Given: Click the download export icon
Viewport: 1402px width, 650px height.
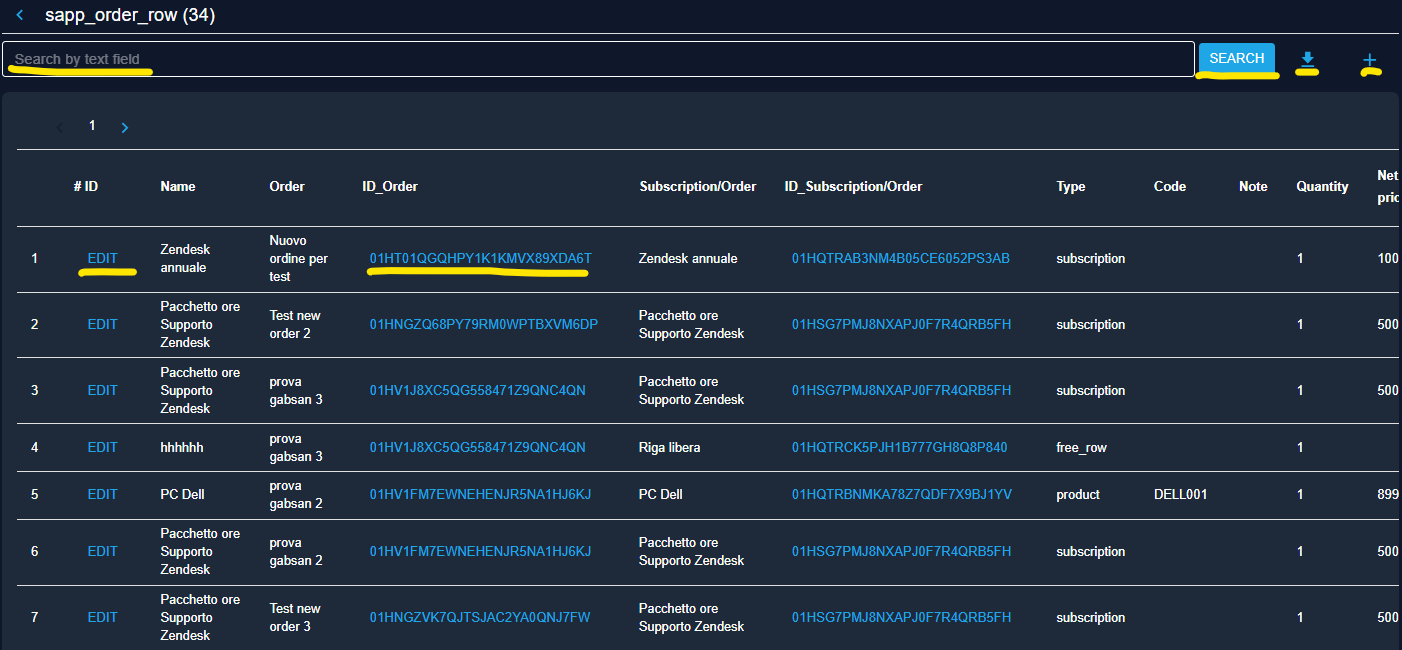Looking at the screenshot, I should click(x=1306, y=61).
